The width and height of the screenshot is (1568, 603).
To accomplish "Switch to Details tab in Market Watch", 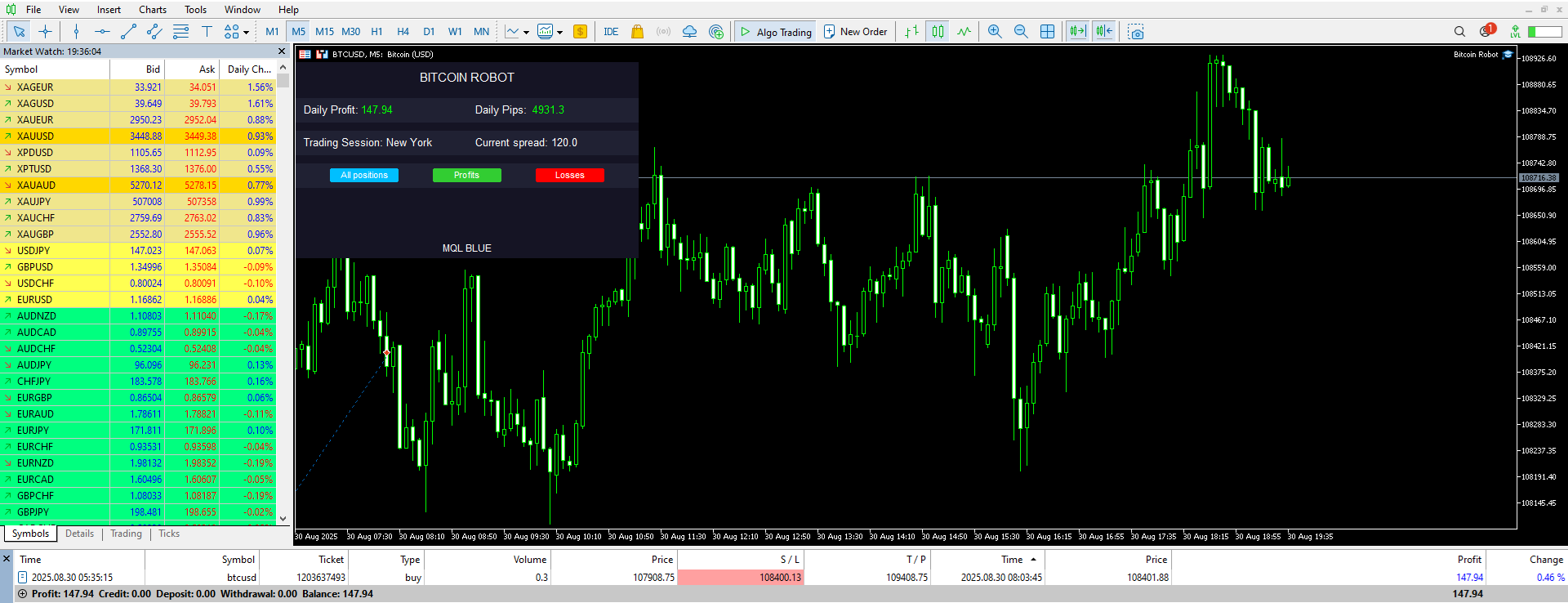I will pyautogui.click(x=79, y=534).
